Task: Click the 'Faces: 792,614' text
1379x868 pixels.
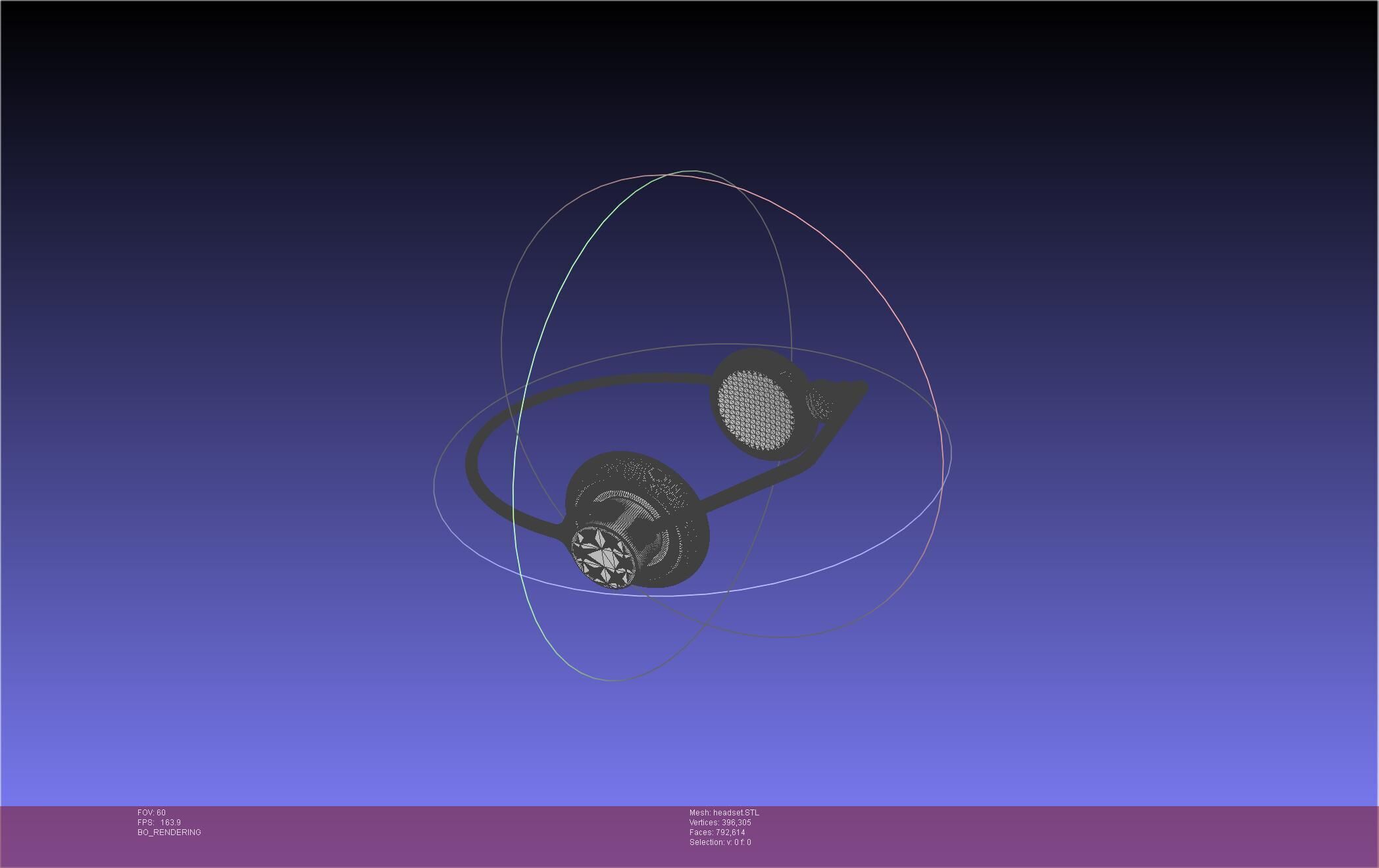Action: pos(717,832)
